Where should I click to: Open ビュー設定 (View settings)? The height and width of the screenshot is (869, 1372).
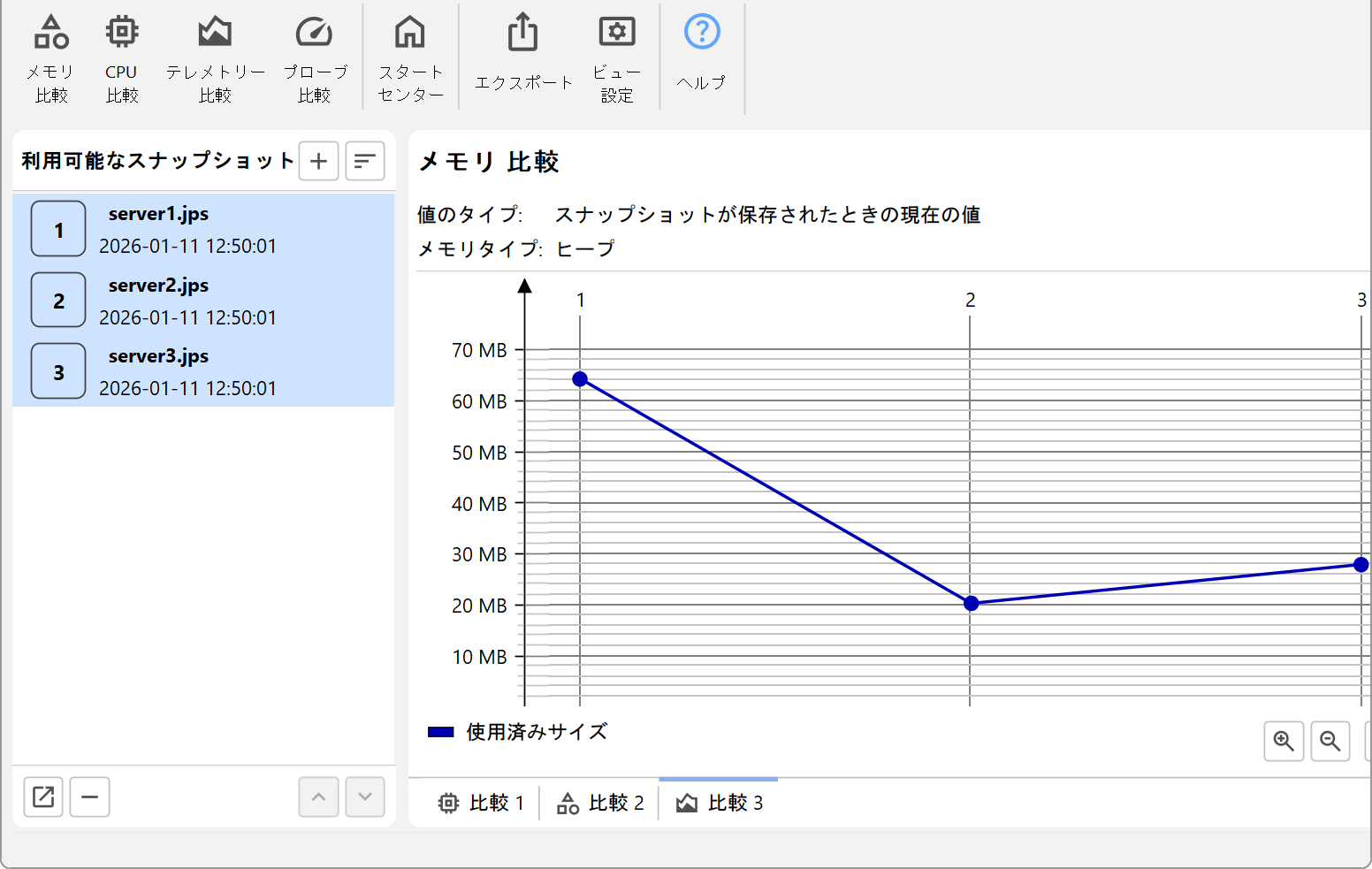click(616, 58)
